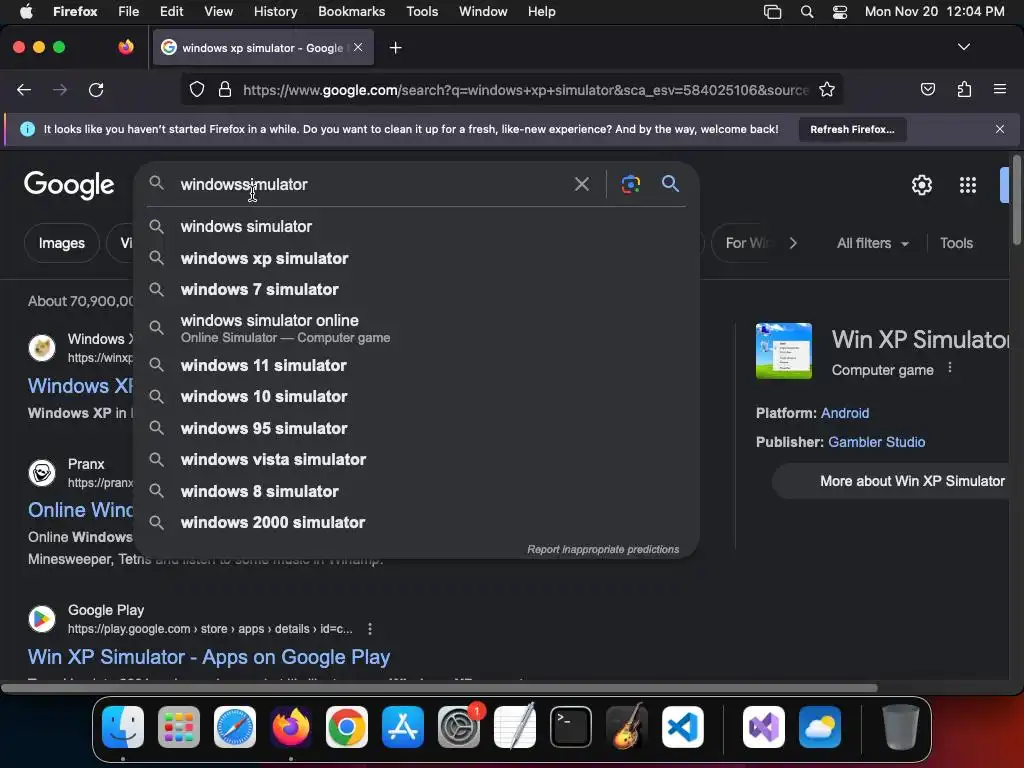Advance the filter chips with right chevron
Screen dimensions: 1024x768
point(793,243)
